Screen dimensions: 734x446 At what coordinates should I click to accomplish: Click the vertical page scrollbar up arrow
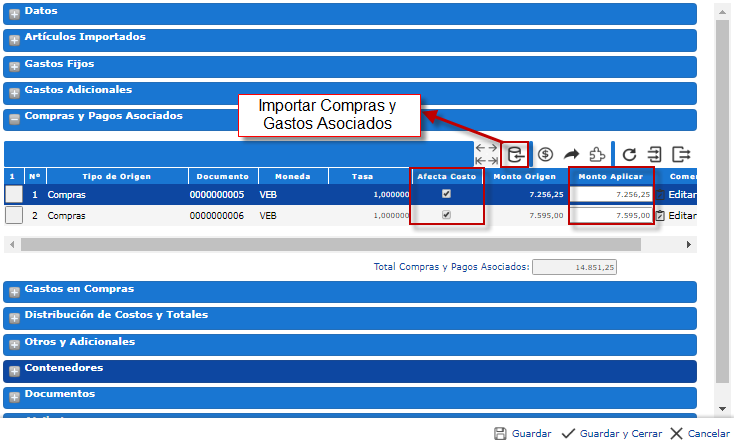tap(722, 12)
